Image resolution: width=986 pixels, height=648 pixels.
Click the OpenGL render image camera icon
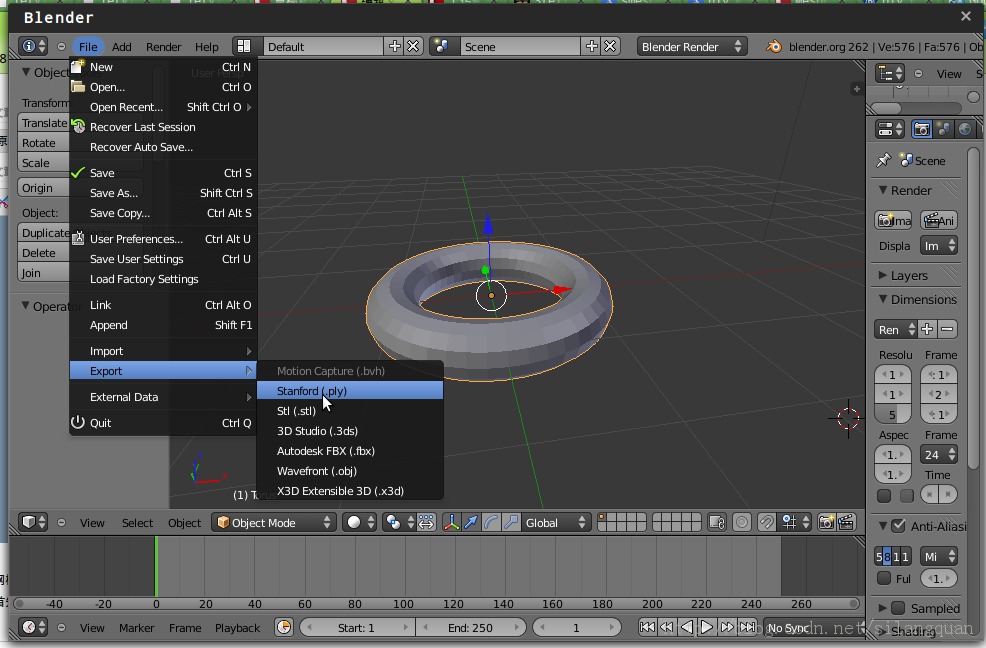[826, 522]
